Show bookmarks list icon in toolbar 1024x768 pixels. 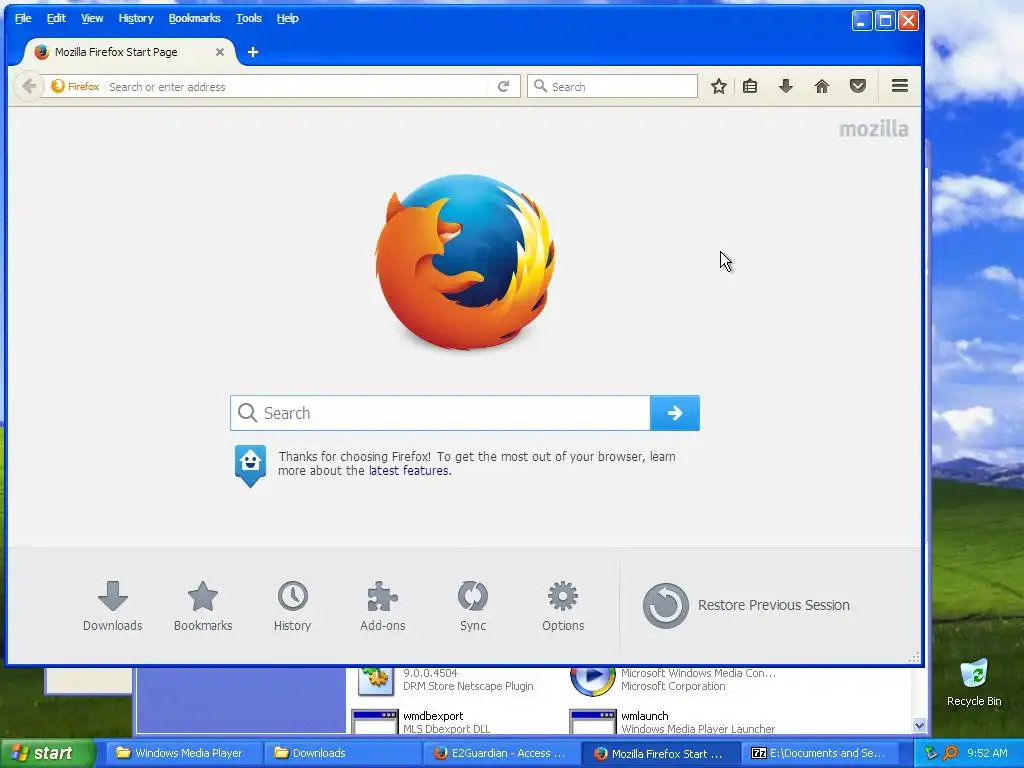click(750, 86)
